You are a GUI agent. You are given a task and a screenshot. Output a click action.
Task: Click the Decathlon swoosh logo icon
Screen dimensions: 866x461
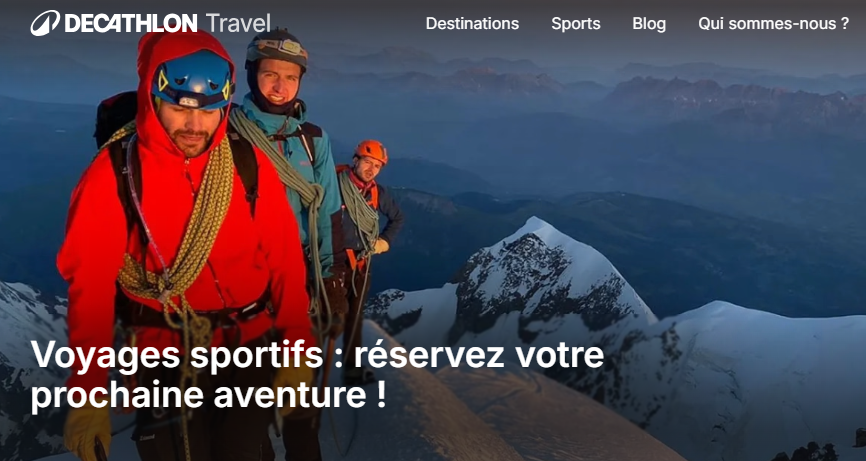coord(45,23)
